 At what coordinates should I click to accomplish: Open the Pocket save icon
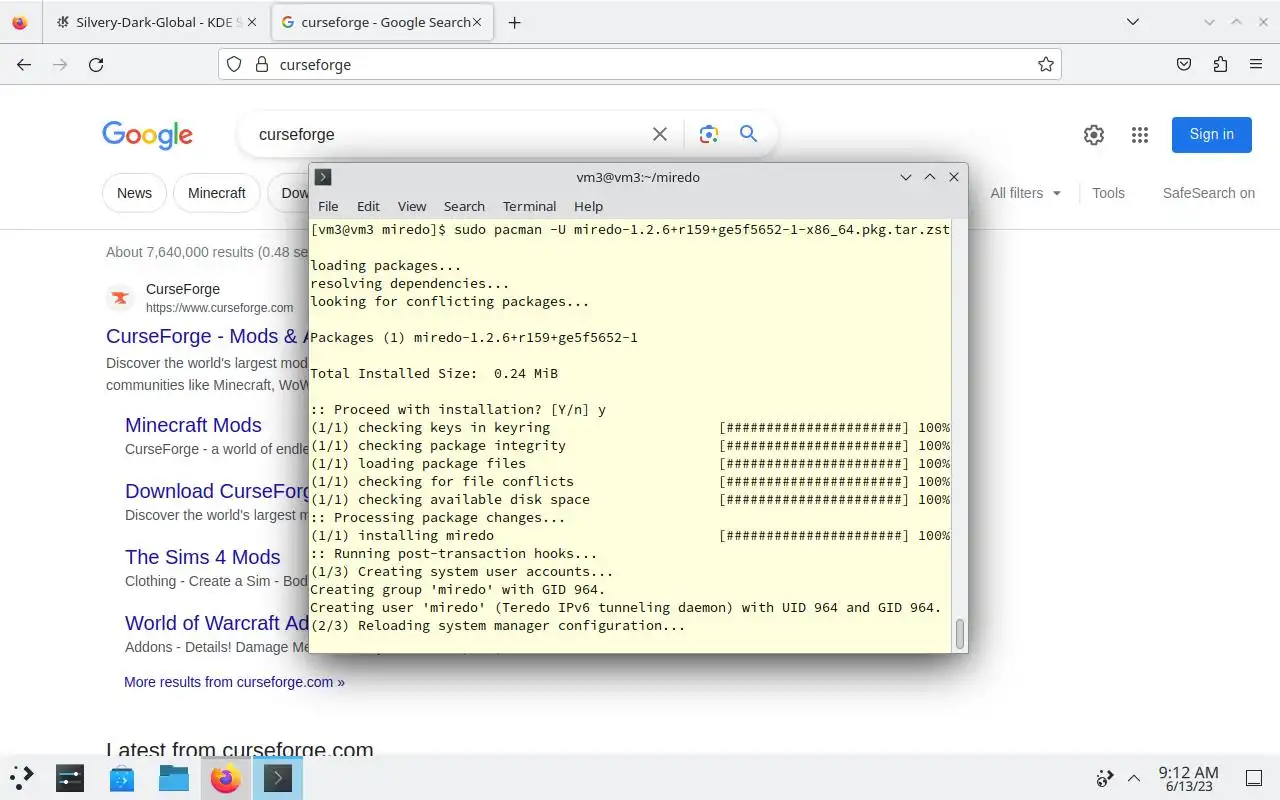(1184, 64)
